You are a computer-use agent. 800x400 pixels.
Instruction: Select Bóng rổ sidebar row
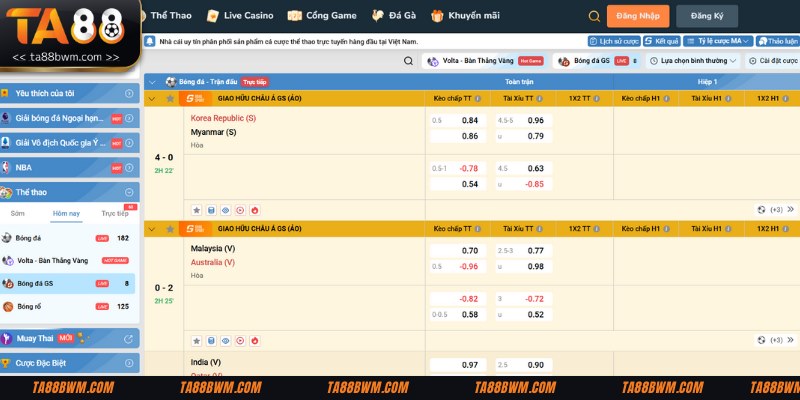point(67,307)
